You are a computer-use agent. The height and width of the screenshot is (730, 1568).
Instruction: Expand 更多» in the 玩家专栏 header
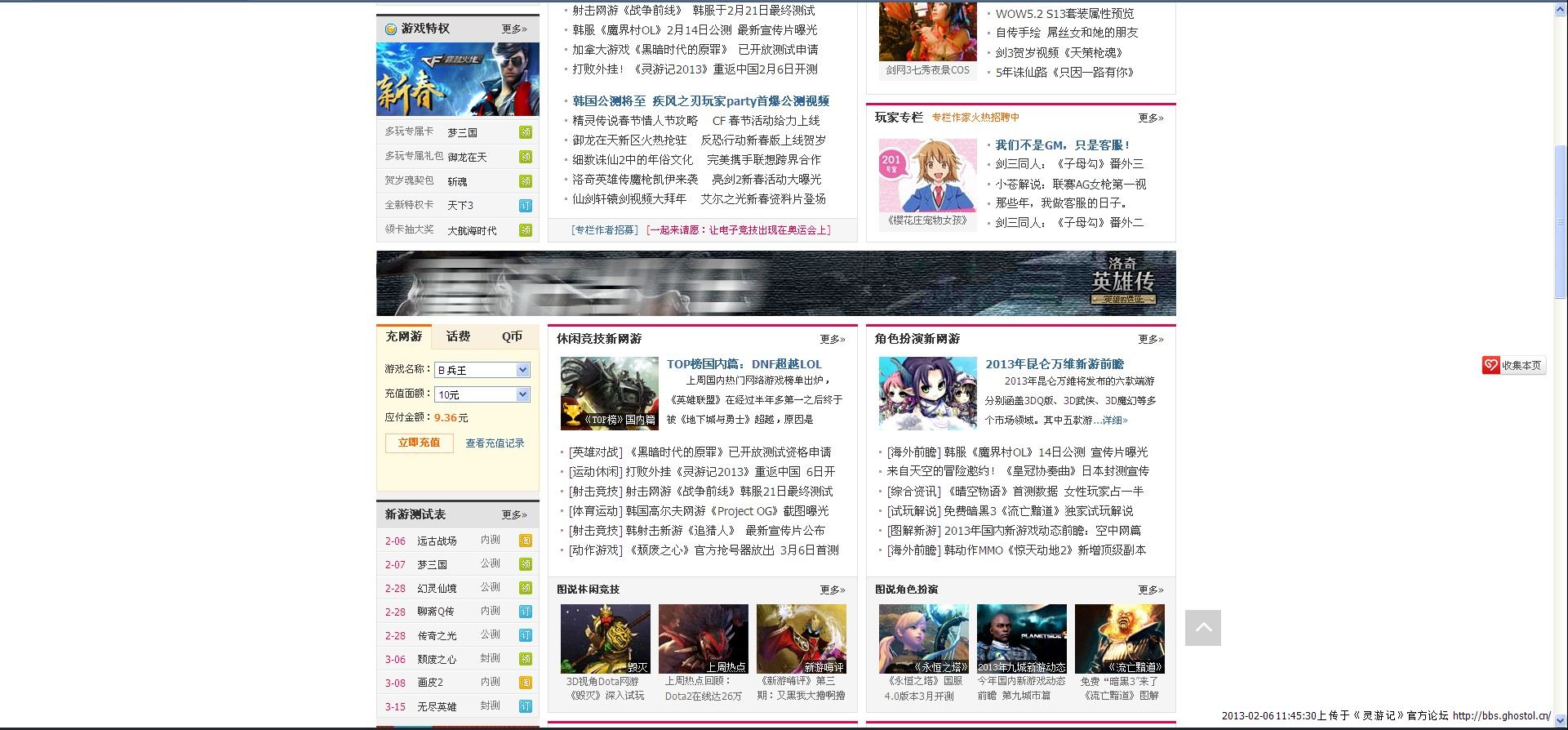[x=1151, y=118]
